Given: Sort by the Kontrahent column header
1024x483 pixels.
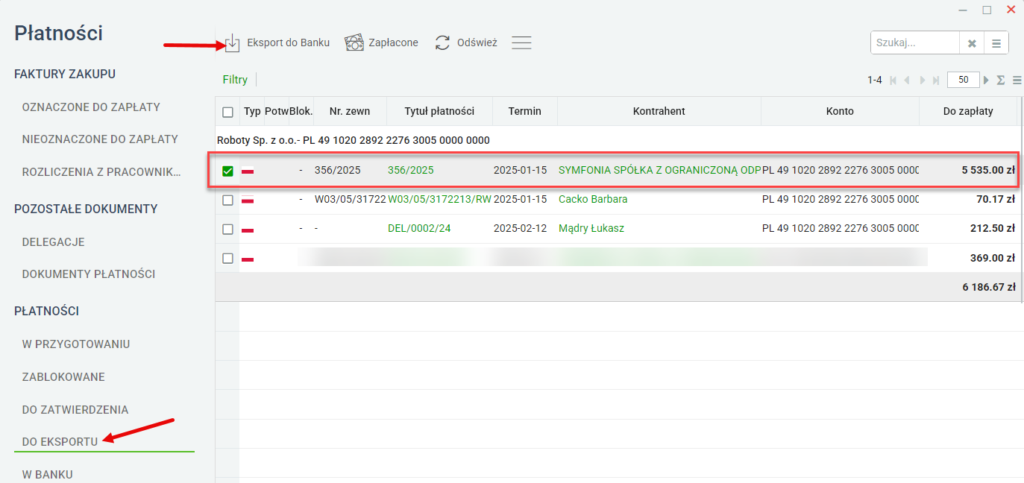Looking at the screenshot, I should tap(659, 112).
